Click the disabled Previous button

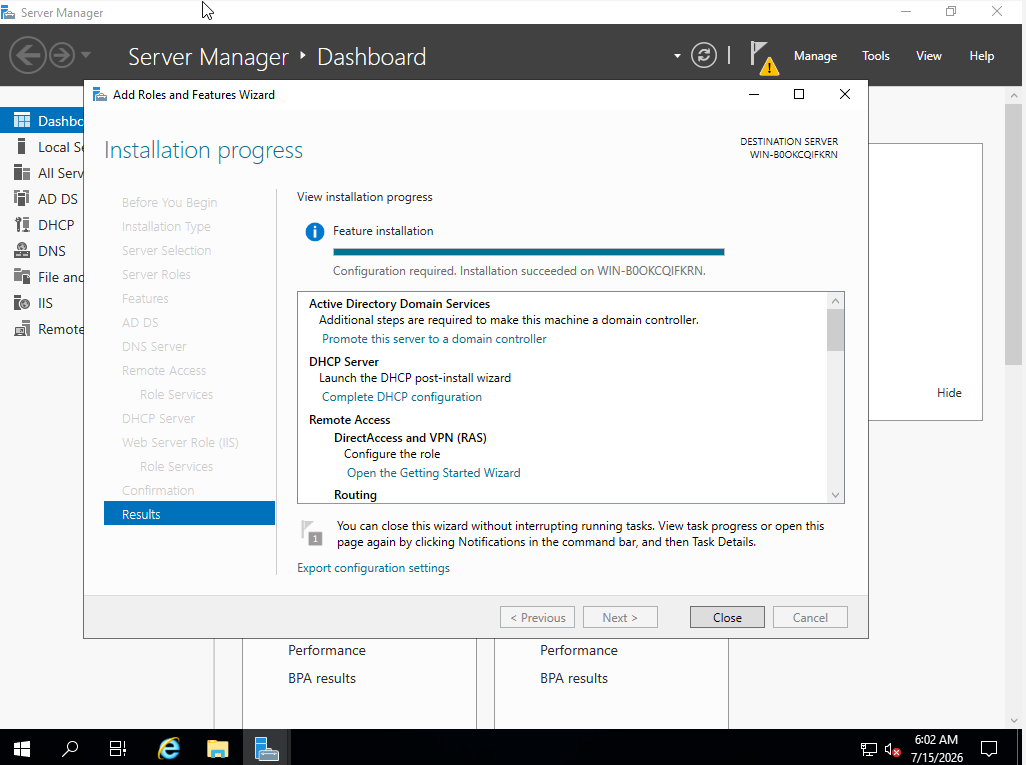click(537, 617)
